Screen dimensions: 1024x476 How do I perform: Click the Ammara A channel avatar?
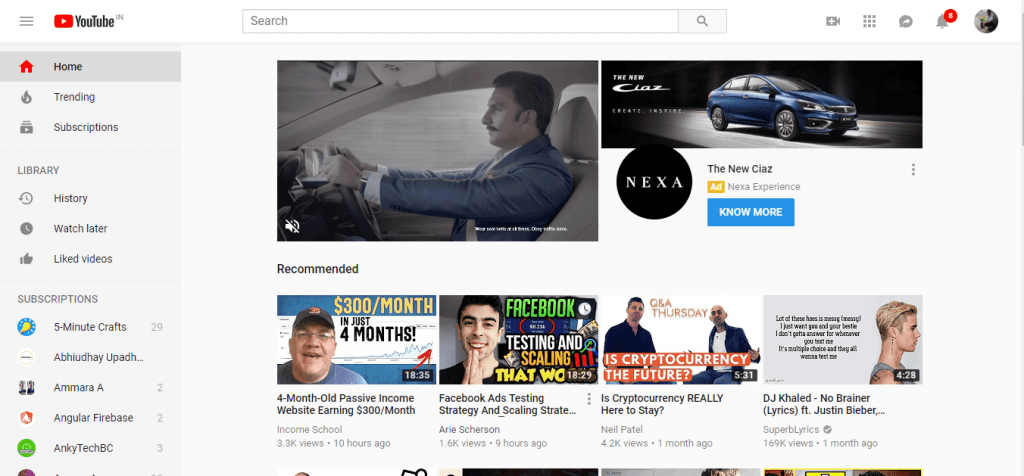coord(26,388)
